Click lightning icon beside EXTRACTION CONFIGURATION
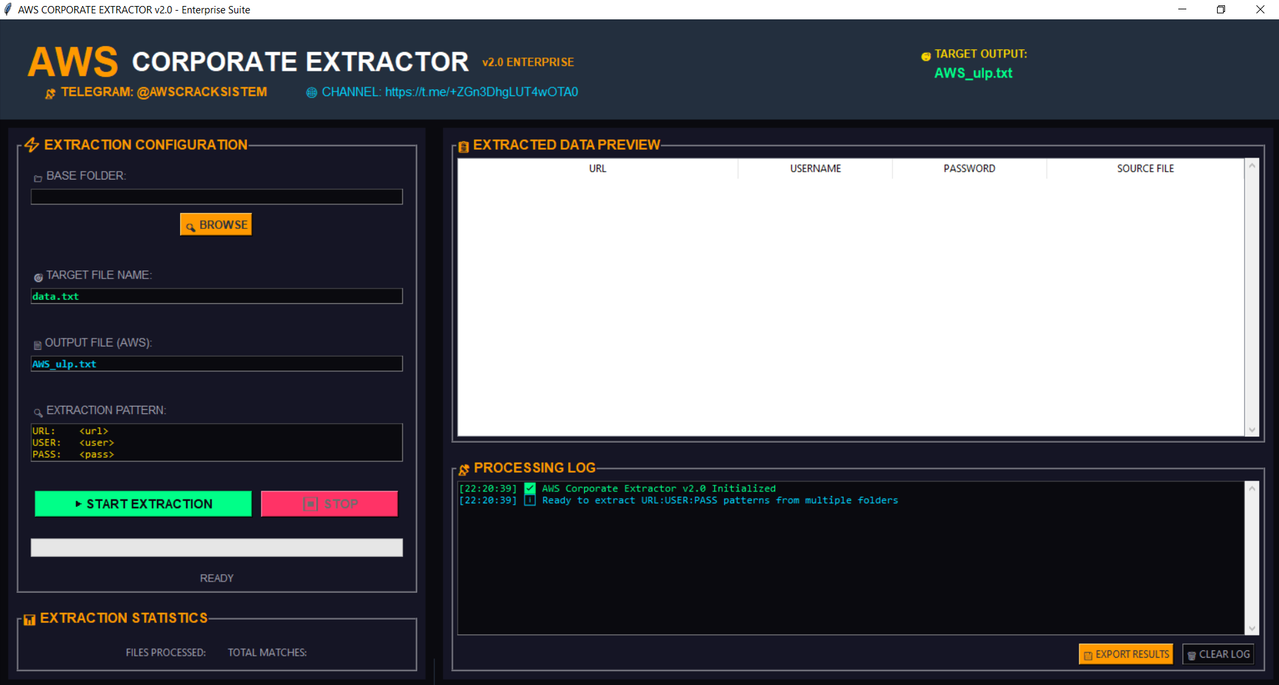Image resolution: width=1279 pixels, height=685 pixels. point(32,145)
